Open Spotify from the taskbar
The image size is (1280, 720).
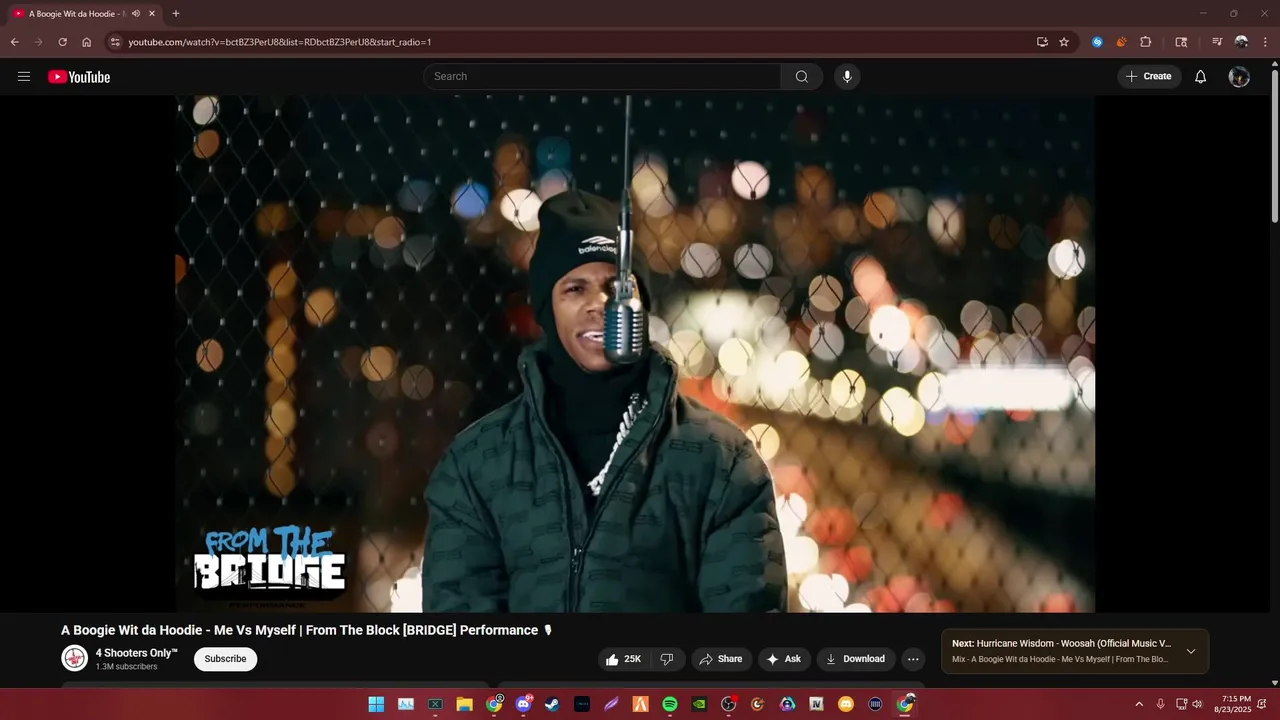[670, 704]
